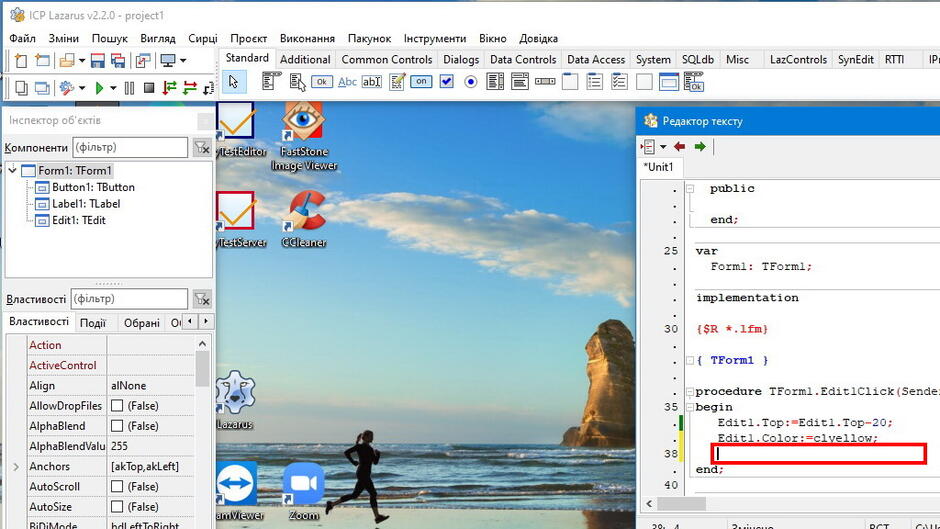Pause program execution
The image size is (940, 529).
pos(129,88)
